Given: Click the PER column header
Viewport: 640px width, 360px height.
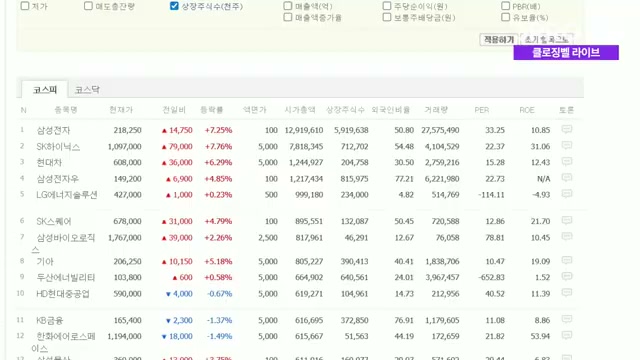Looking at the screenshot, I should (x=482, y=110).
